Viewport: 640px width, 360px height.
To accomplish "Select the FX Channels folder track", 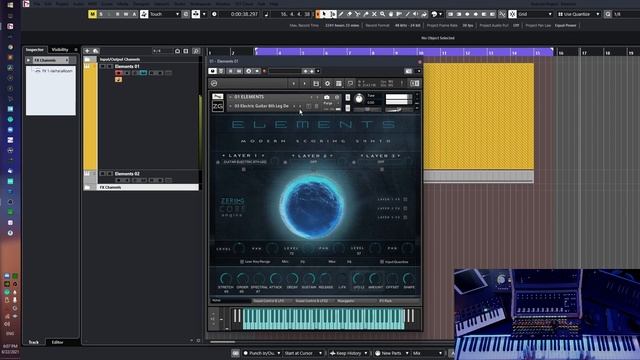I will [141, 187].
